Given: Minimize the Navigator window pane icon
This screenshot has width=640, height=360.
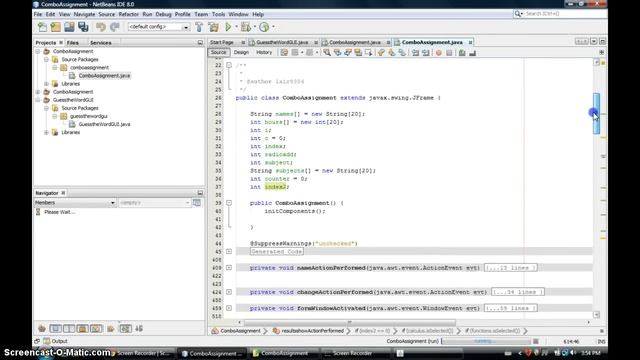Looking at the screenshot, I should click(x=200, y=193).
